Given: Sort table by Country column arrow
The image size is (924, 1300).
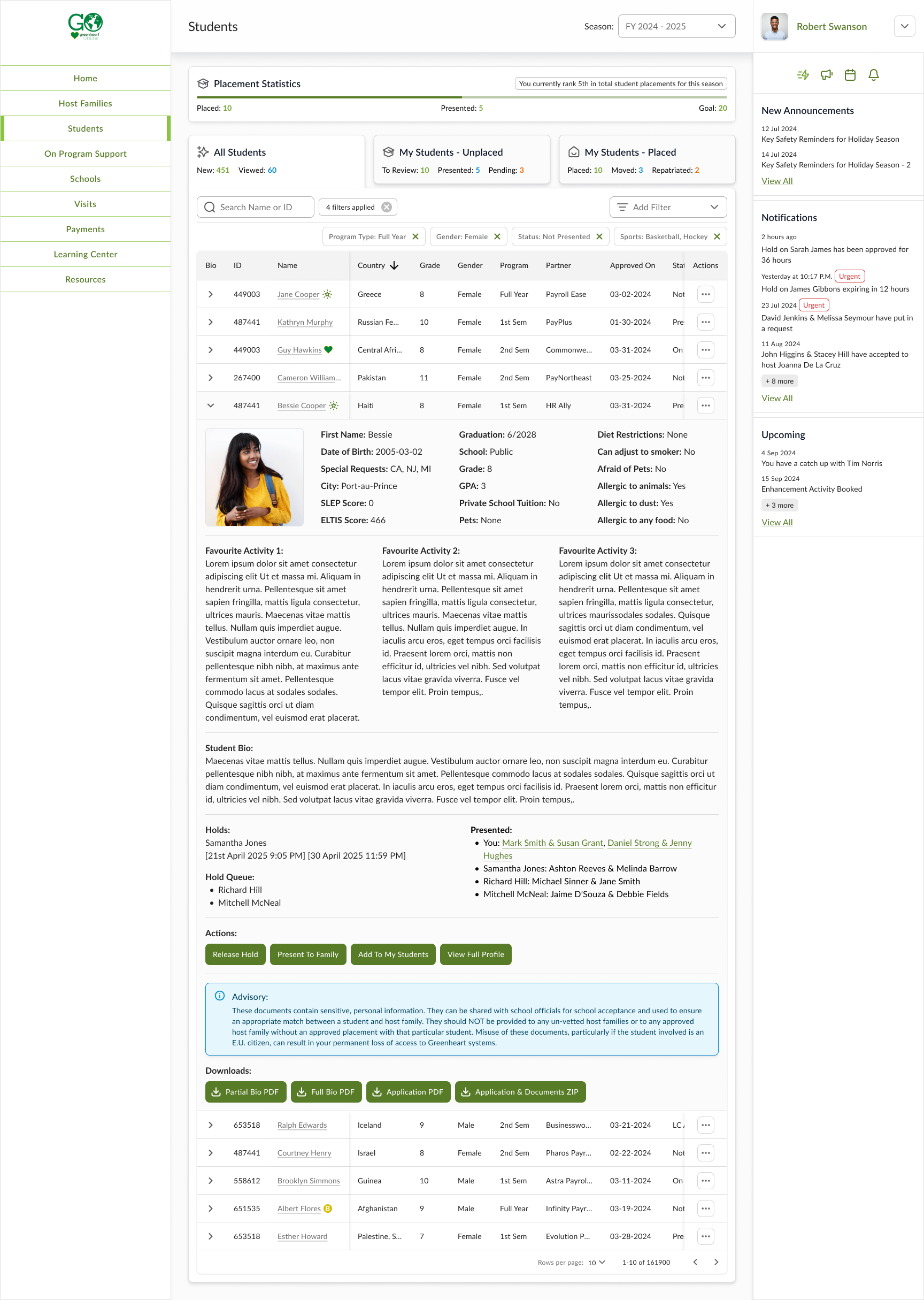Looking at the screenshot, I should click(x=394, y=266).
